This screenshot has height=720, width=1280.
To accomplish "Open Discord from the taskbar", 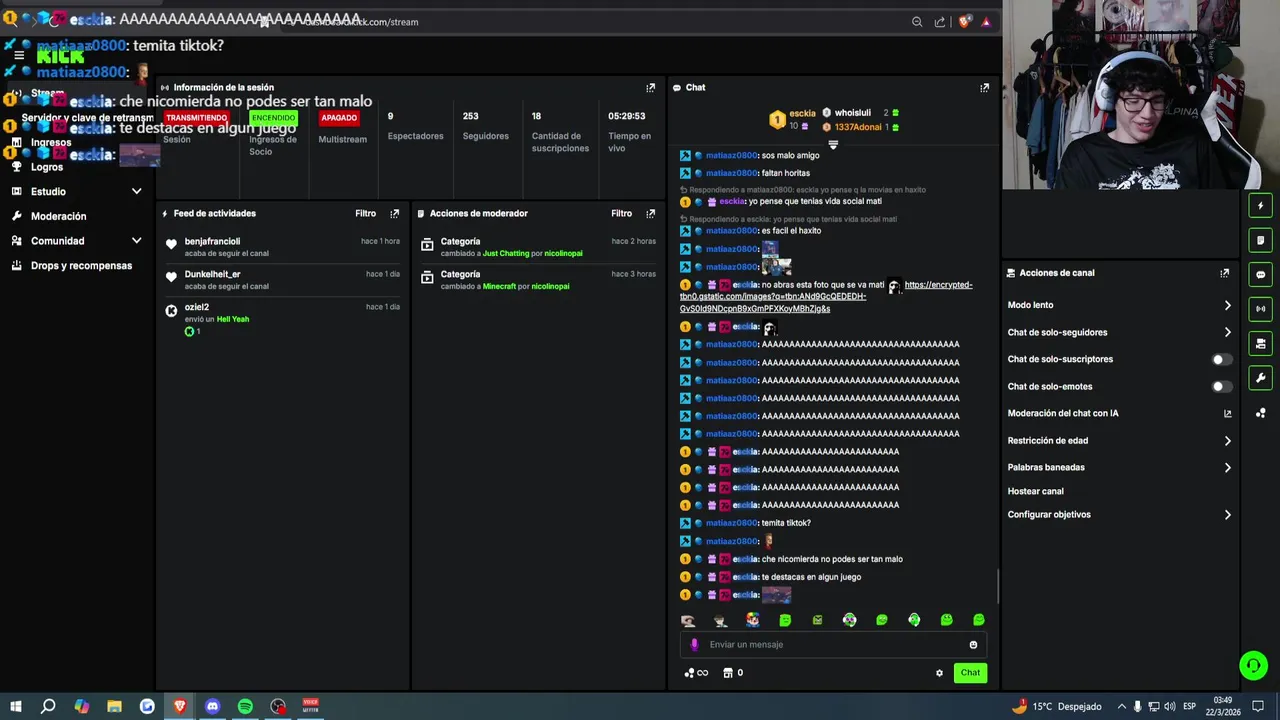I will [x=212, y=707].
